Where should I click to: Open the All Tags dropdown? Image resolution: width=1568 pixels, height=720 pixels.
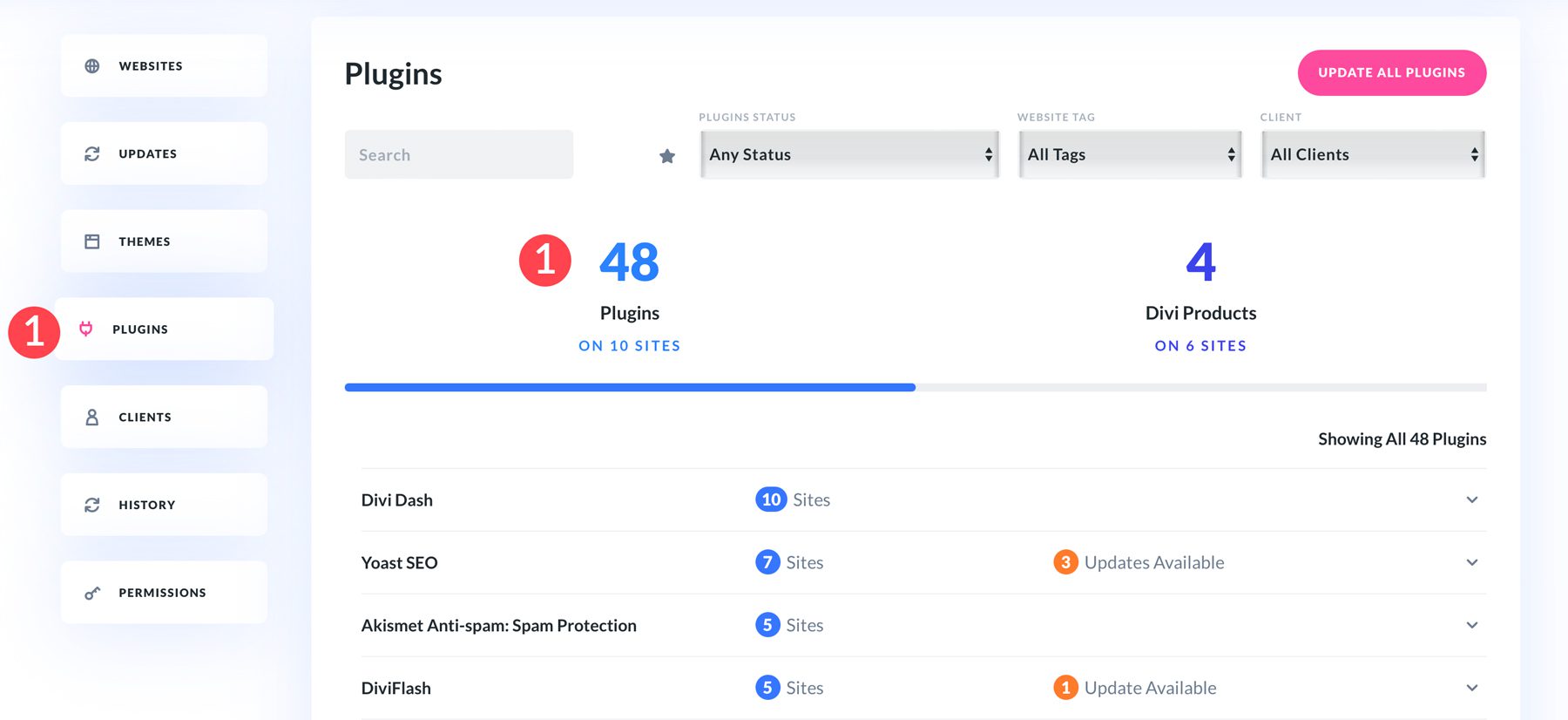click(x=1130, y=154)
